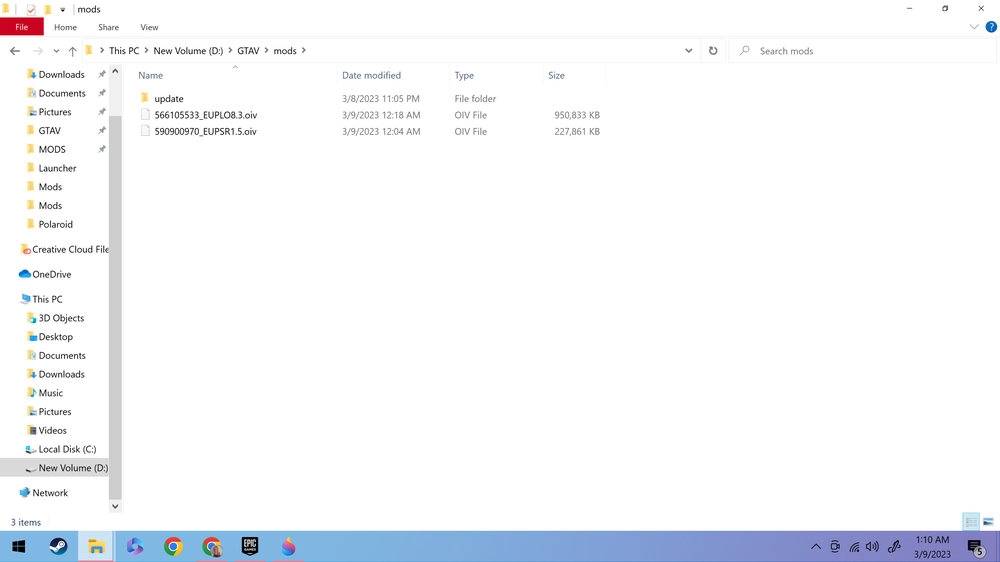Sort files by Size column

556,75
